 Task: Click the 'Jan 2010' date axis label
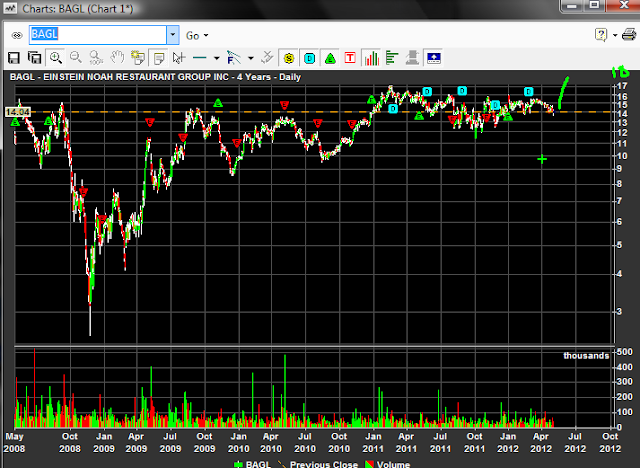(238, 442)
